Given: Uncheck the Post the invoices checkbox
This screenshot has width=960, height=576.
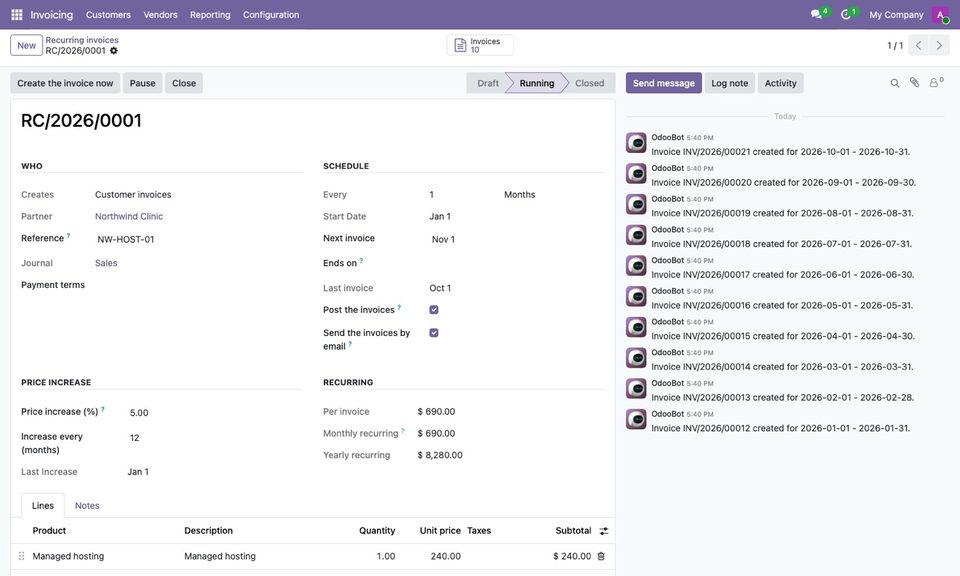Looking at the screenshot, I should tap(433, 310).
